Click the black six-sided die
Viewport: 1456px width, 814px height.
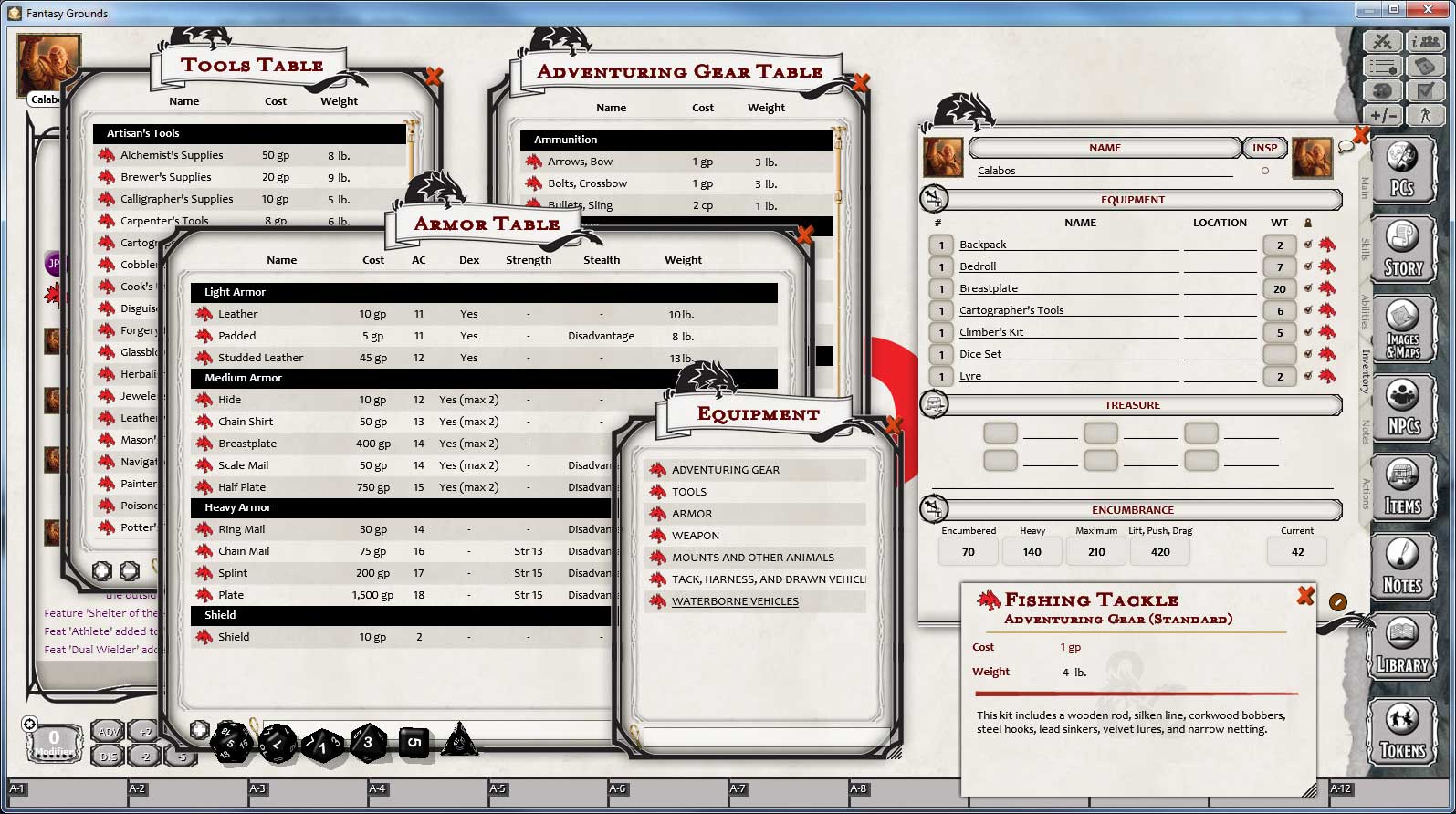(414, 743)
